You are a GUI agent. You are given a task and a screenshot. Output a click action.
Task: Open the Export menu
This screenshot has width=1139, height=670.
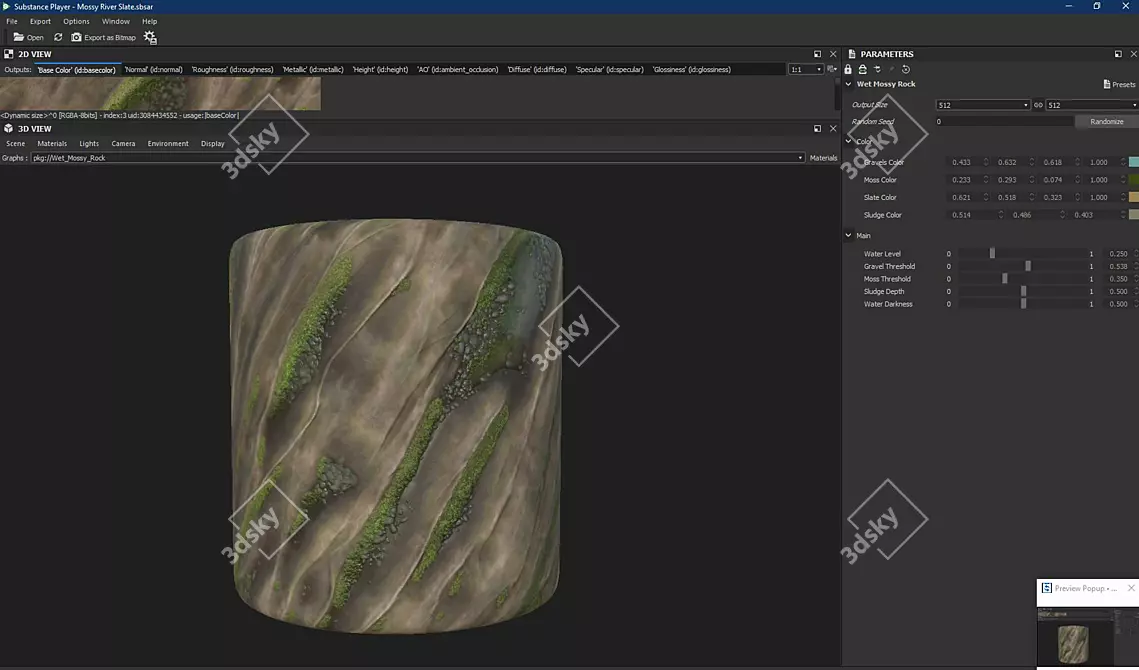click(x=40, y=21)
